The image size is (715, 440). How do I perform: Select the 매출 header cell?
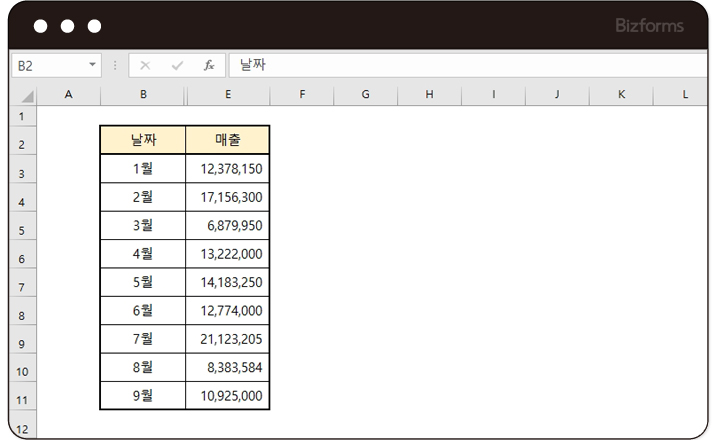(x=228, y=140)
